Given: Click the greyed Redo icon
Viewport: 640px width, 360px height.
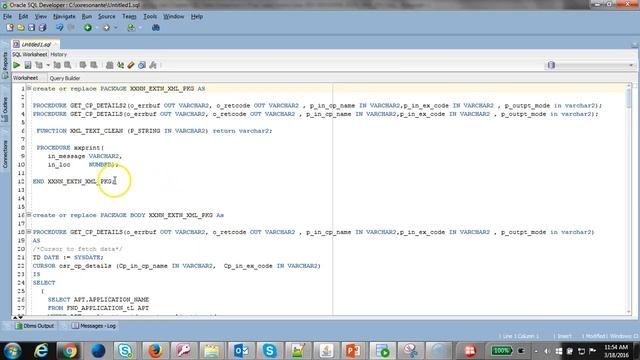Looking at the screenshot, I should point(71,28).
